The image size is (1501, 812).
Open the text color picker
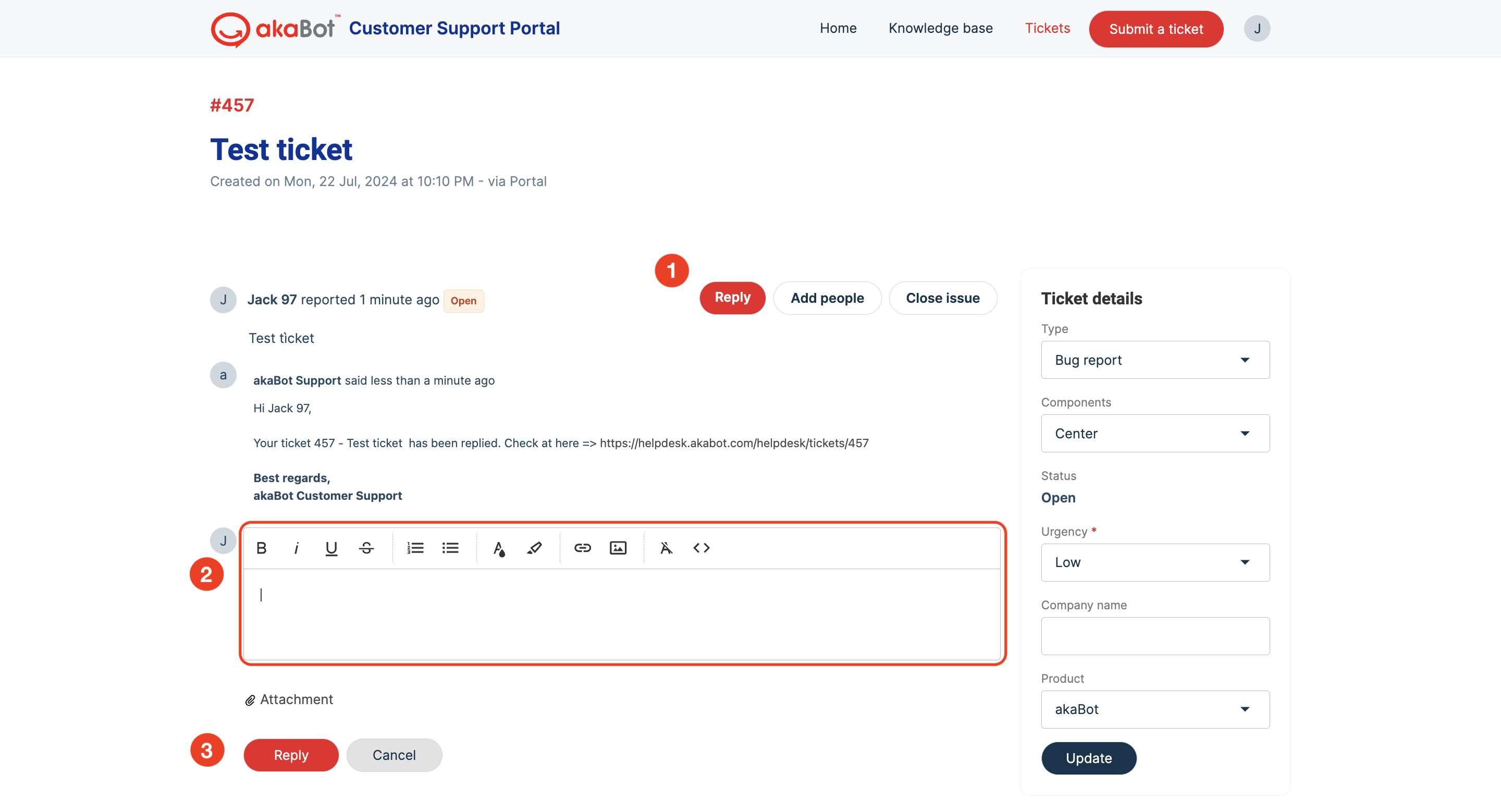click(x=499, y=548)
